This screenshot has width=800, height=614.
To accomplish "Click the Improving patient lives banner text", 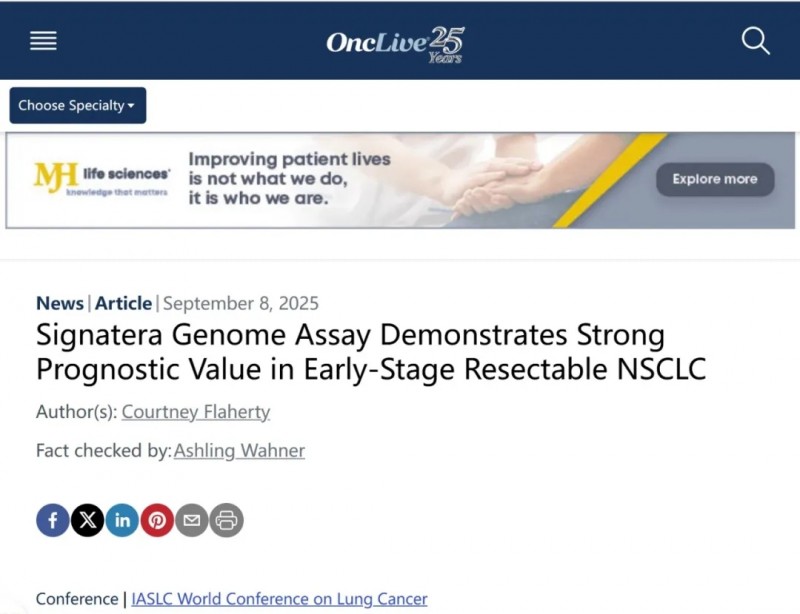I will (x=289, y=179).
